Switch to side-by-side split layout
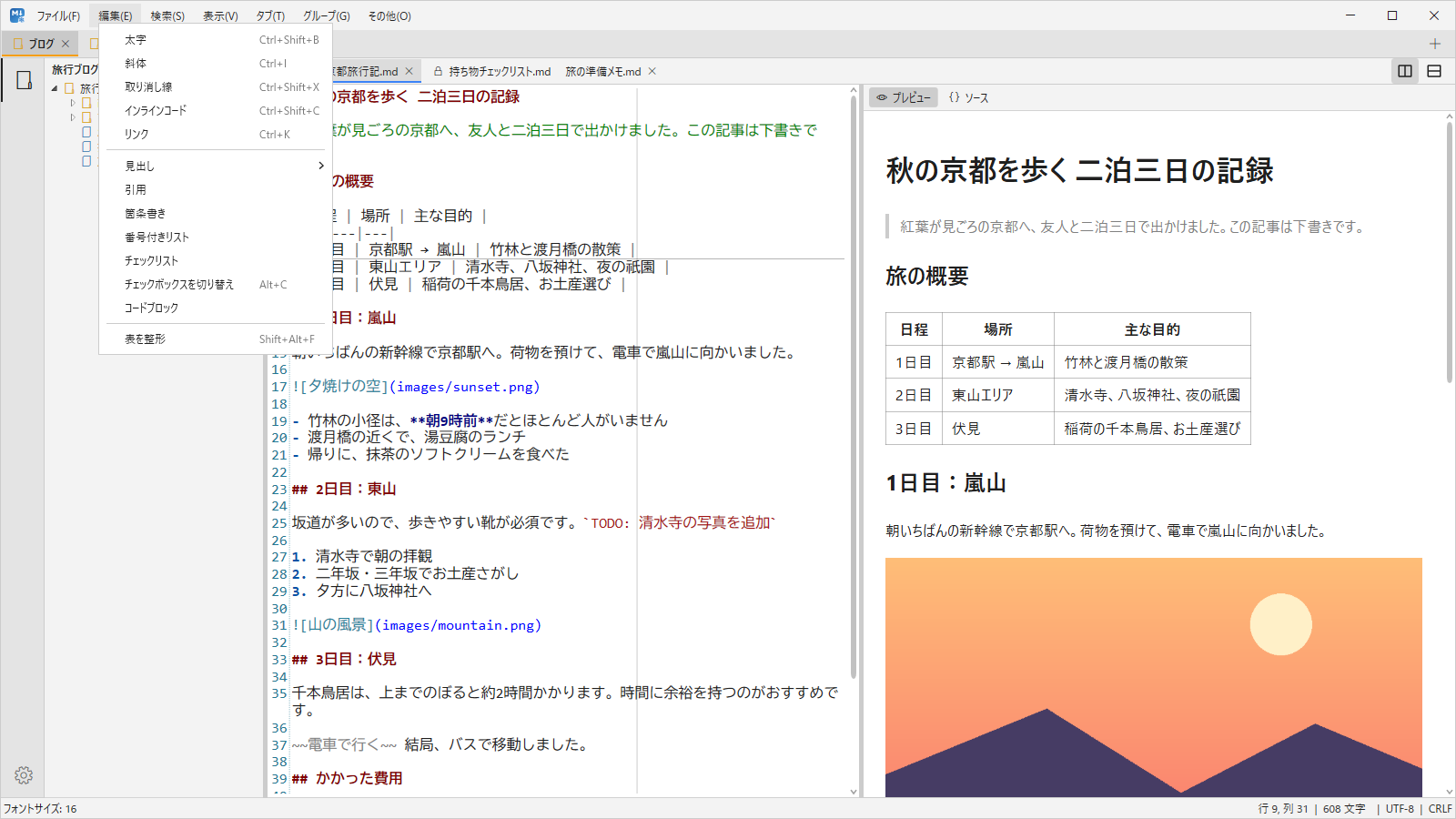This screenshot has height=819, width=1456. [x=1405, y=71]
